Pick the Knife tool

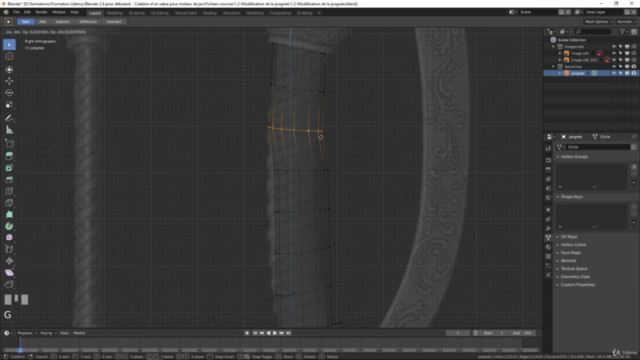(x=9, y=203)
